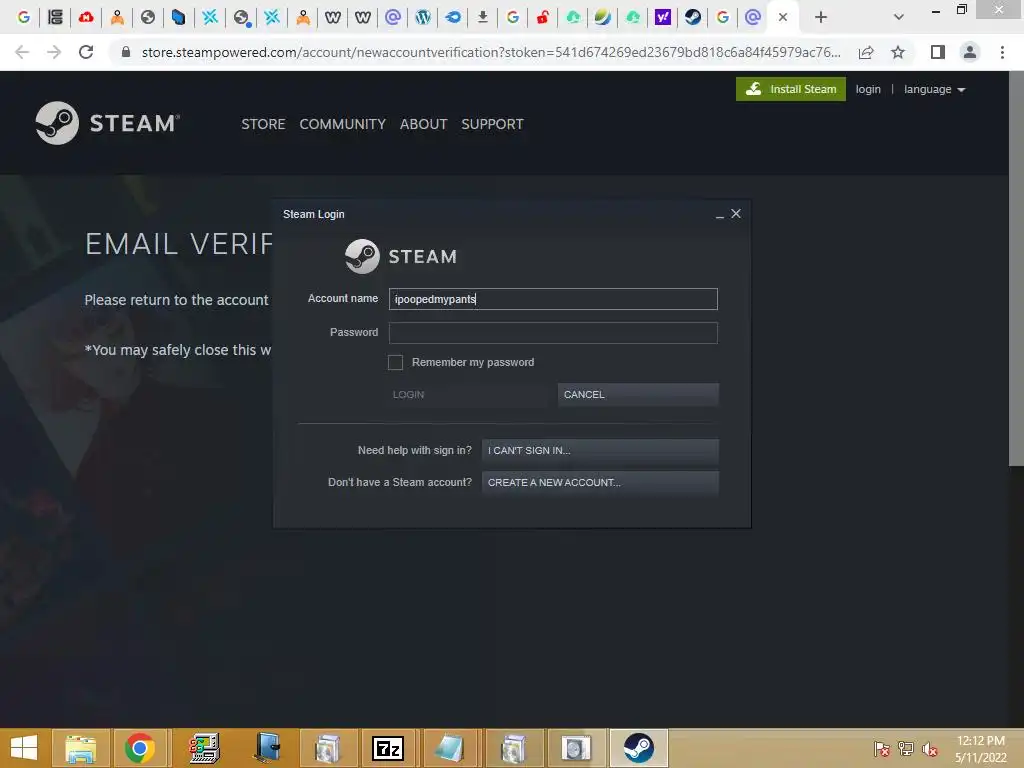Open the Chrome three-dot menu

[x=1002, y=52]
